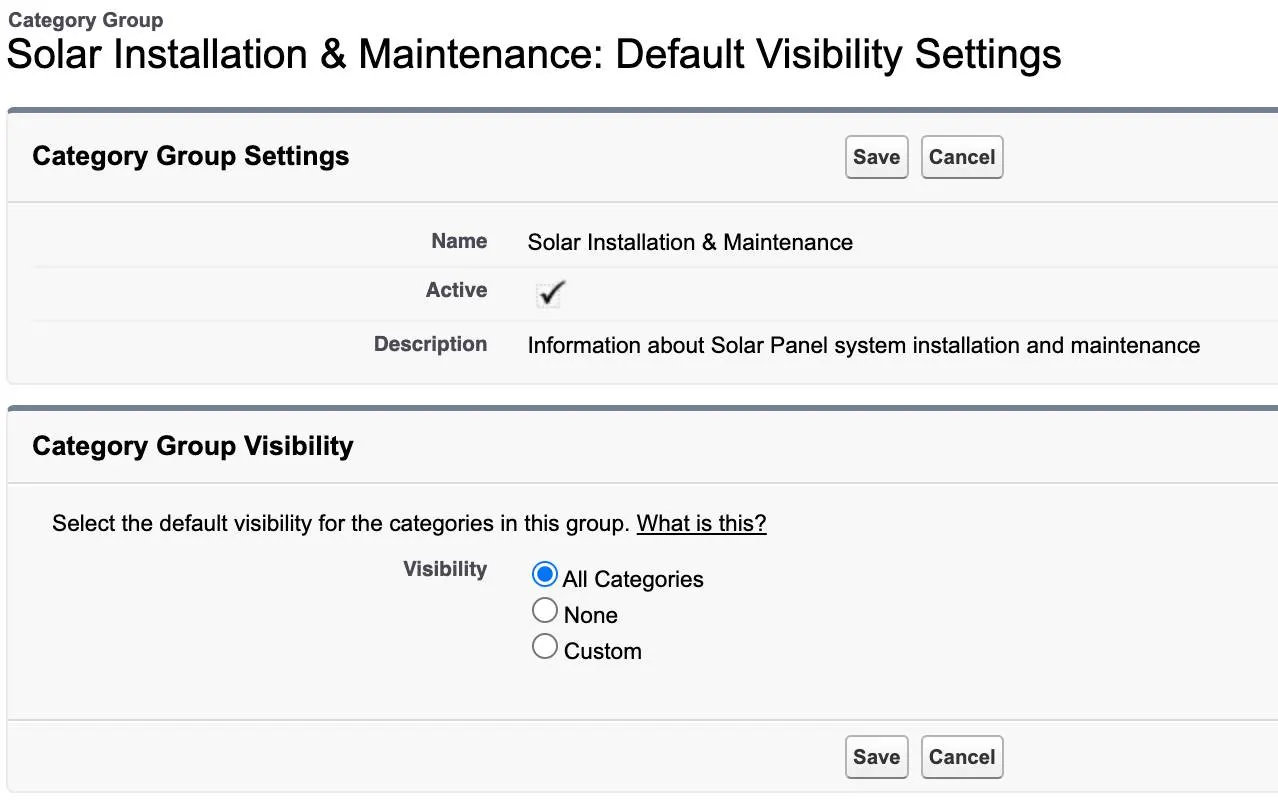Click the 'Select the default visibility' instruction text
This screenshot has width=1278, height=800.
click(341, 523)
